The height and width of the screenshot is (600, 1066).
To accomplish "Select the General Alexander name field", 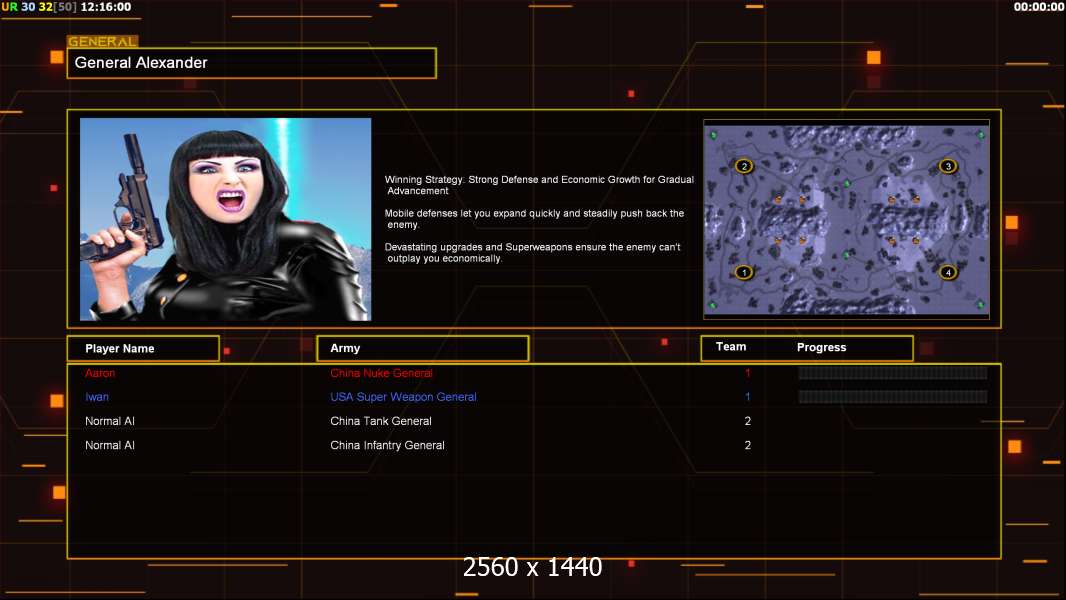I will pos(252,63).
